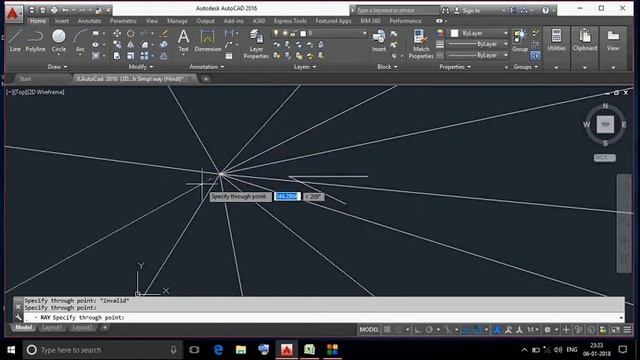The image size is (640, 360).
Task: Open the AutoCAD application menu logo
Action: (13, 13)
